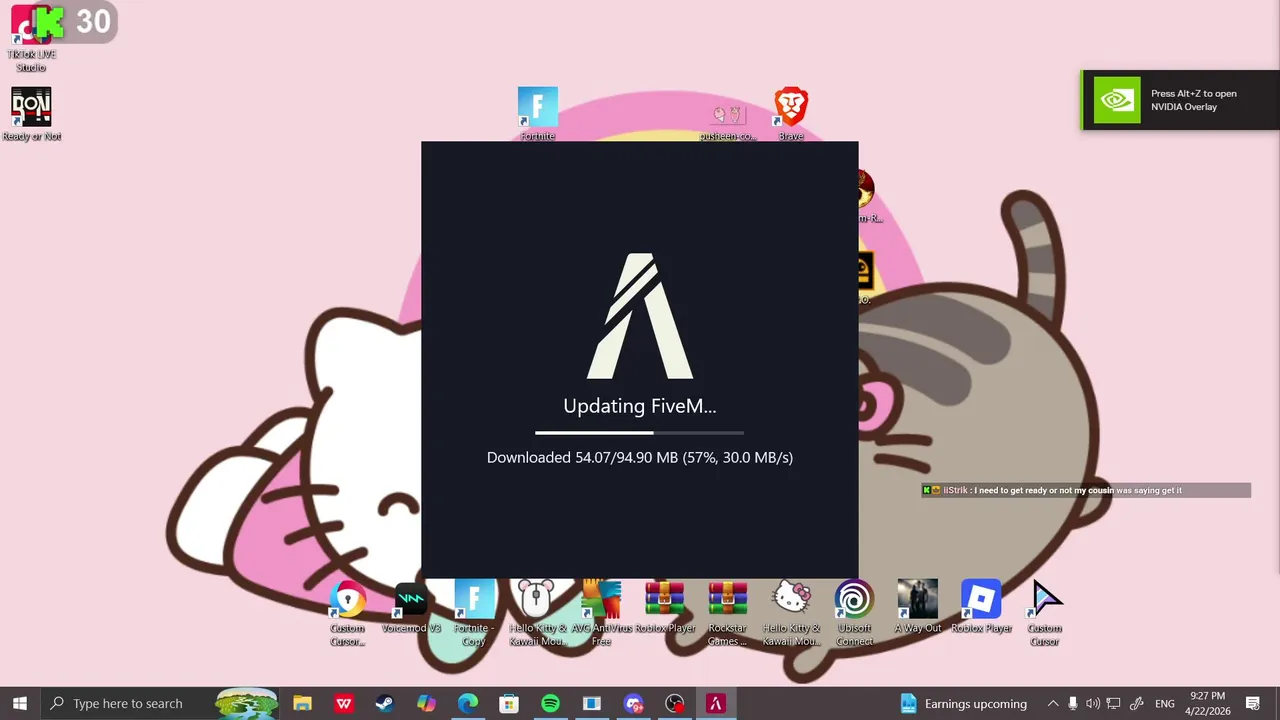Screen dimensions: 1280x720
Task: Open the network tray icon
Action: coord(1114,703)
